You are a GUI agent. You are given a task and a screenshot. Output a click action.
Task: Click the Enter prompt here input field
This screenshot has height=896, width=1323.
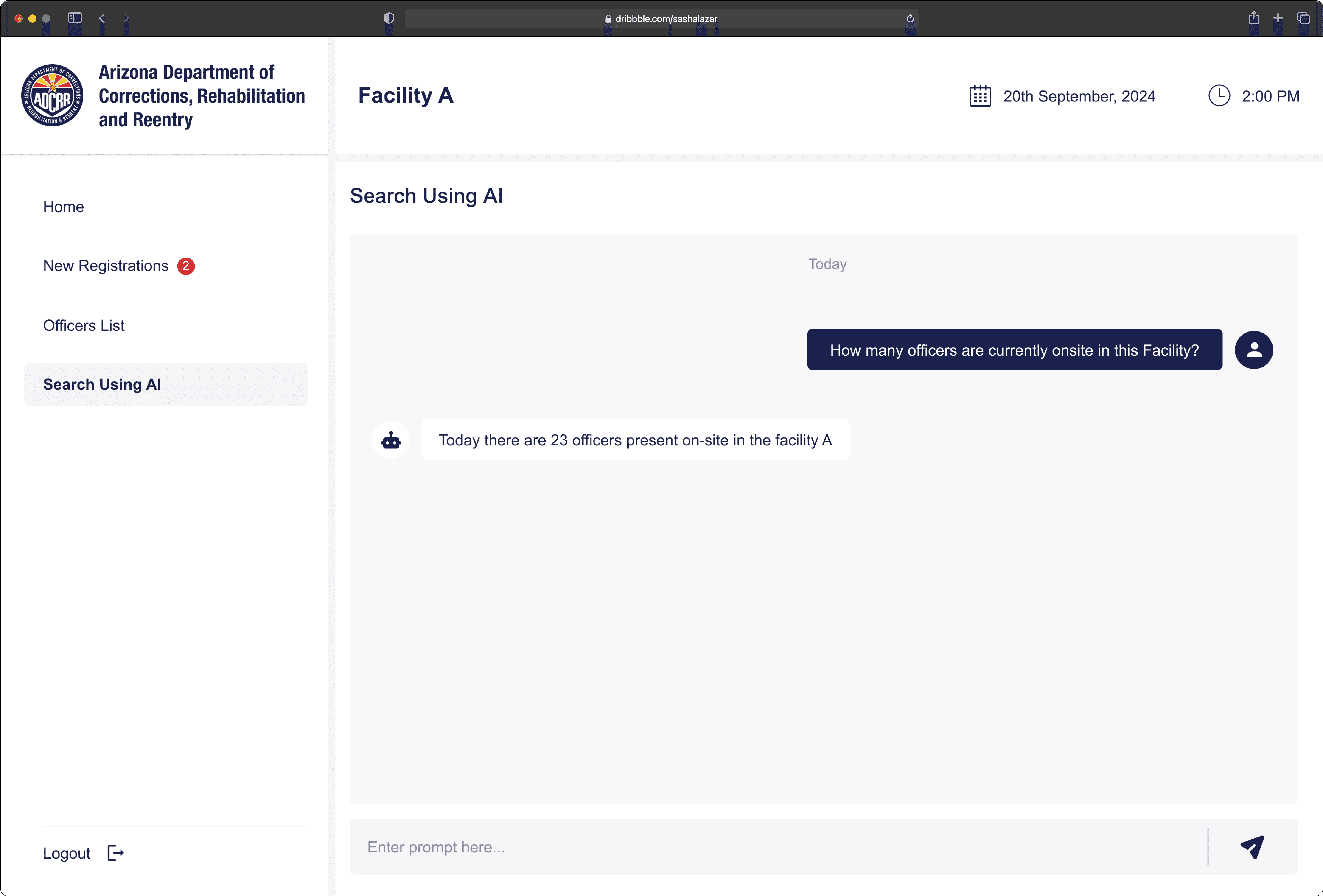774,847
